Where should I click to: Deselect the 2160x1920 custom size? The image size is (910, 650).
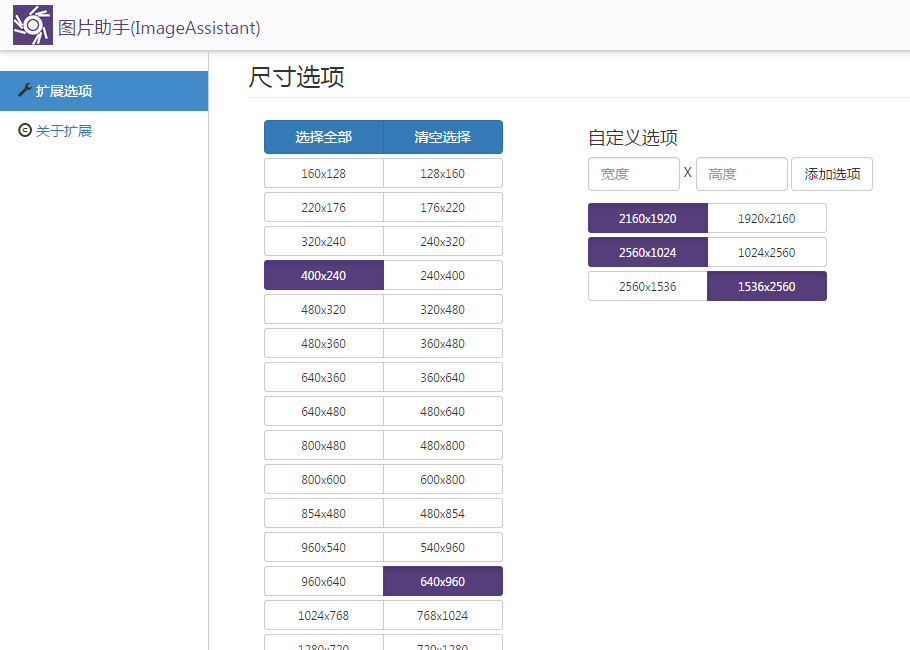point(647,218)
